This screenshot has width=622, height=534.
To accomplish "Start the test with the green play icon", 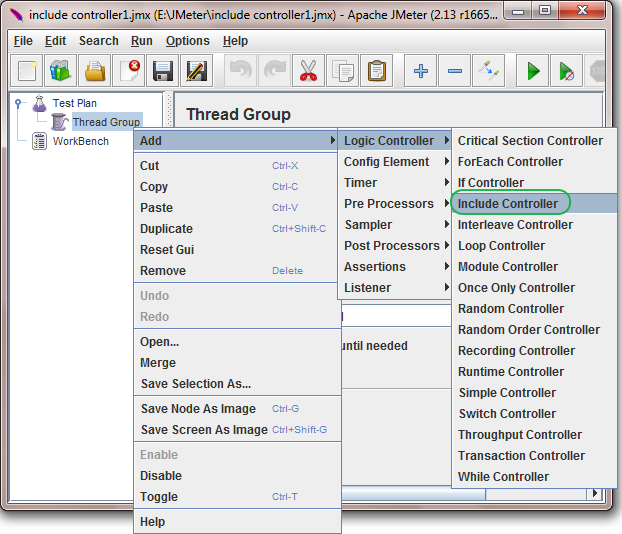I will [532, 71].
